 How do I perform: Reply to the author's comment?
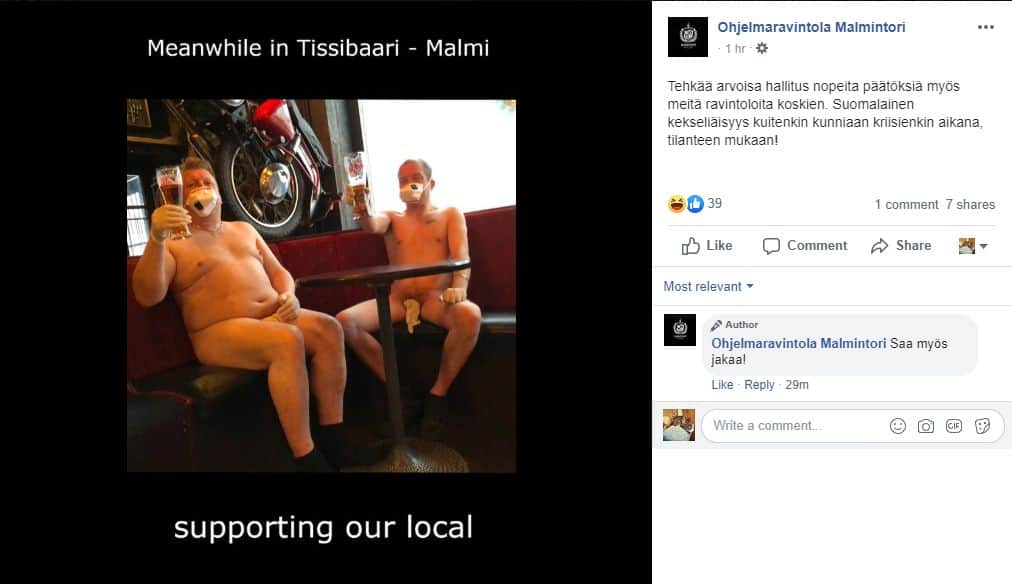[x=759, y=385]
